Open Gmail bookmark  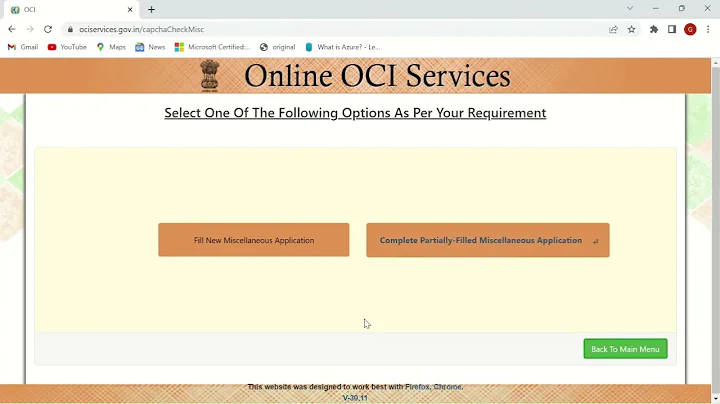pyautogui.click(x=23, y=47)
